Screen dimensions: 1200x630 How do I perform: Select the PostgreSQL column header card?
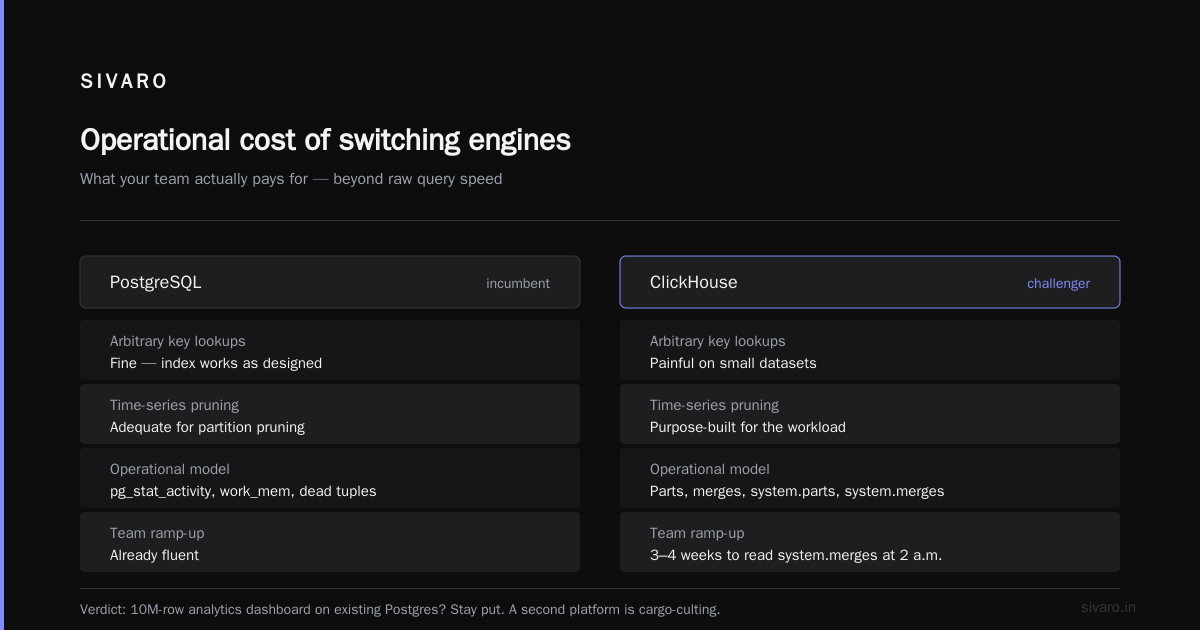pos(330,282)
